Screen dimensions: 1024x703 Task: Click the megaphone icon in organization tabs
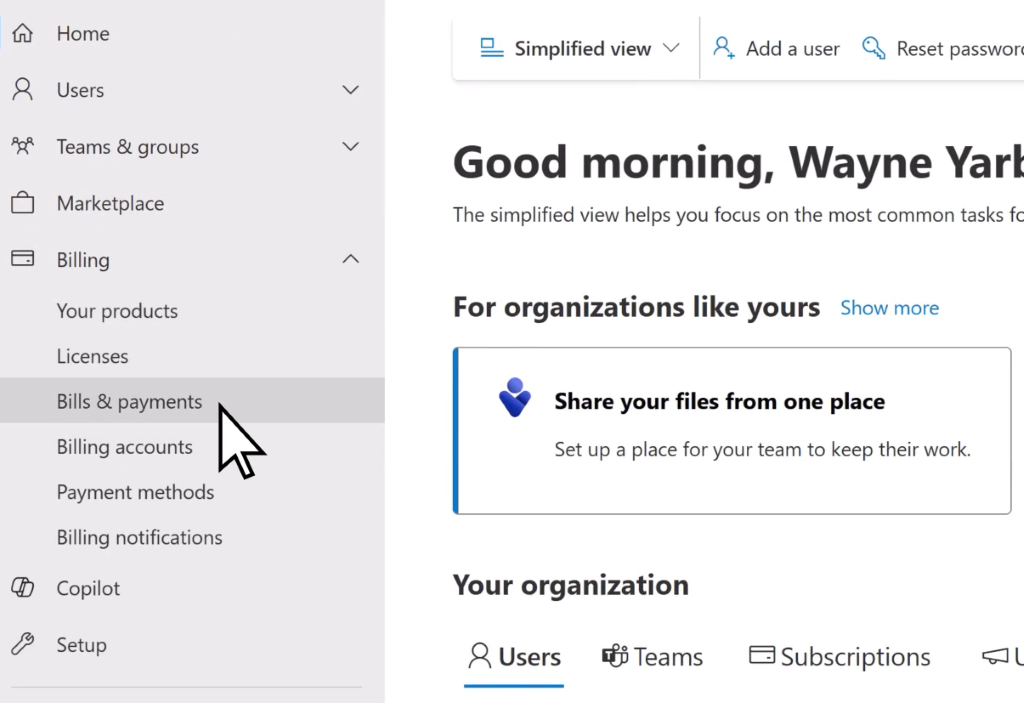995,655
